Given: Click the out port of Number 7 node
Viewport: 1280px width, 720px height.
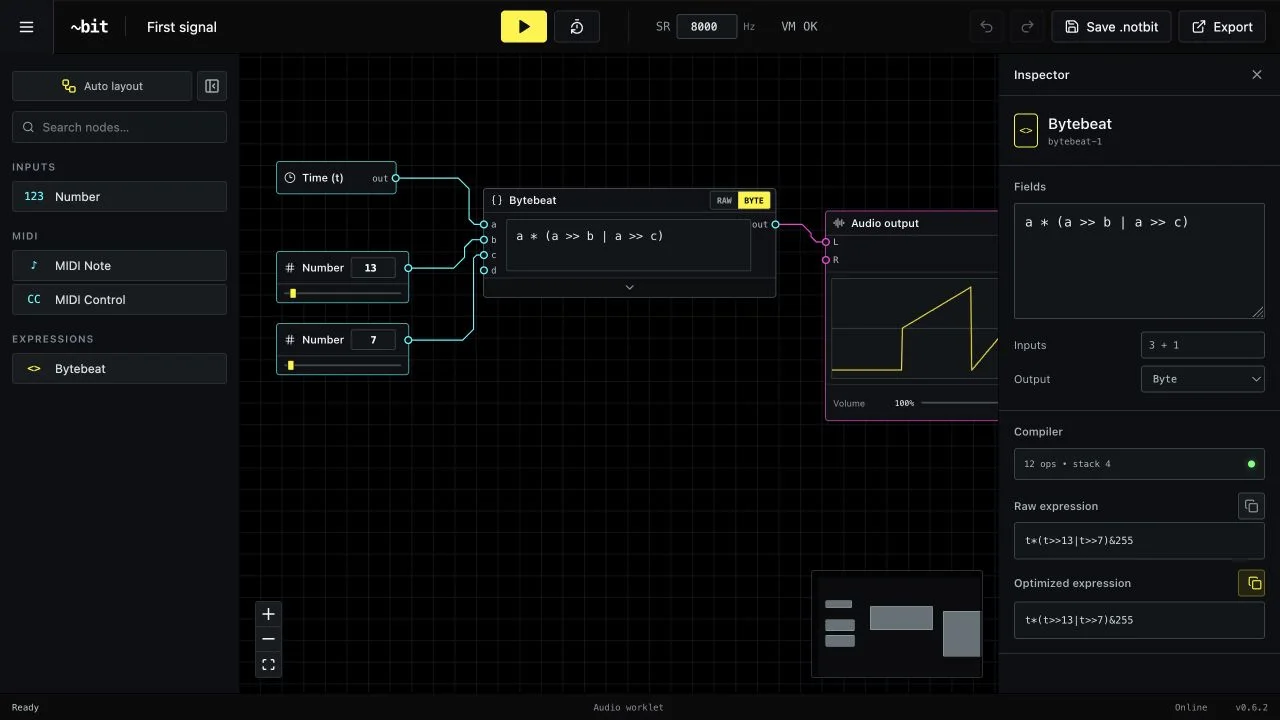Looking at the screenshot, I should 408,340.
